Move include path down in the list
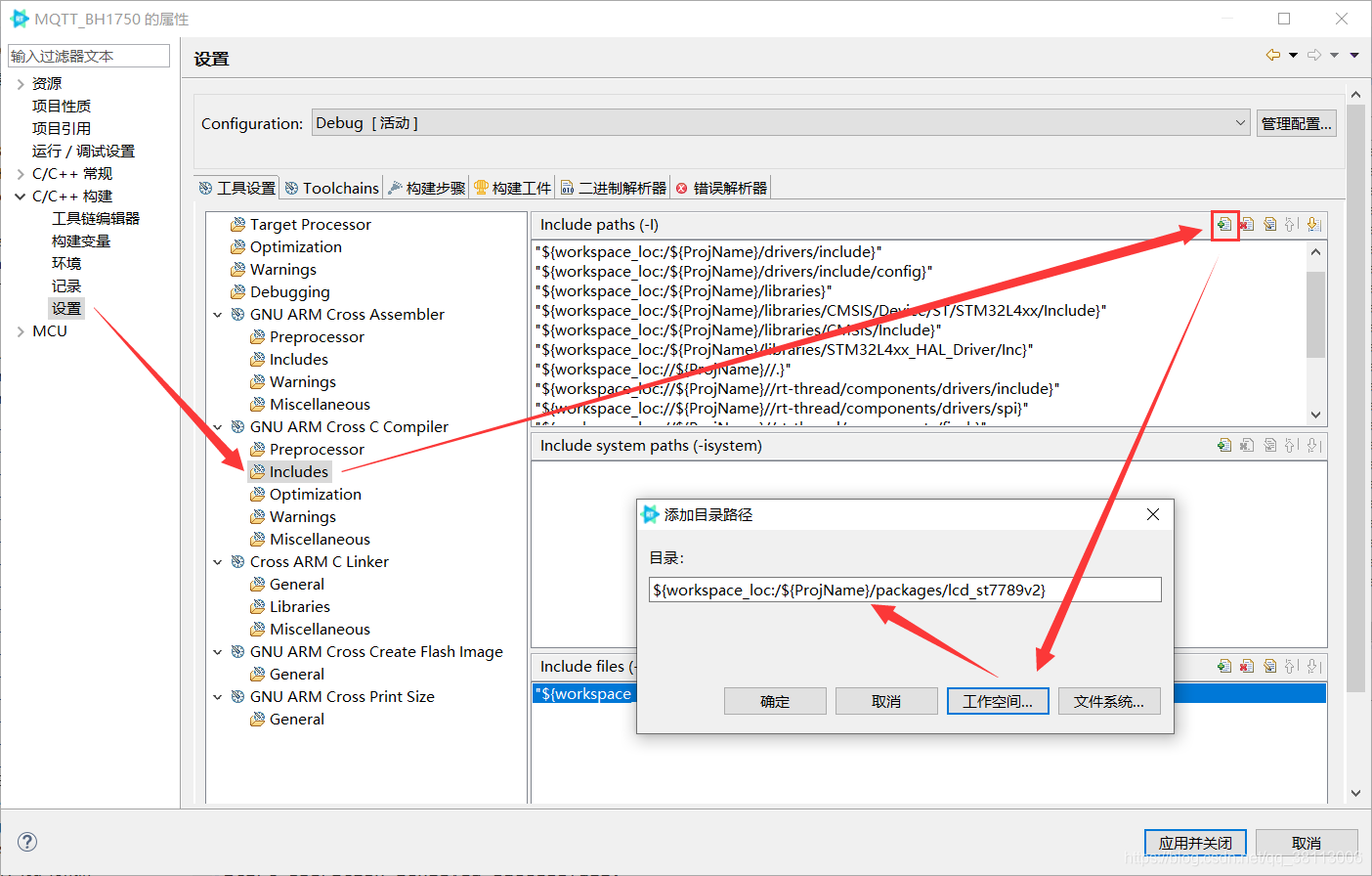1372x876 pixels. tap(1313, 224)
